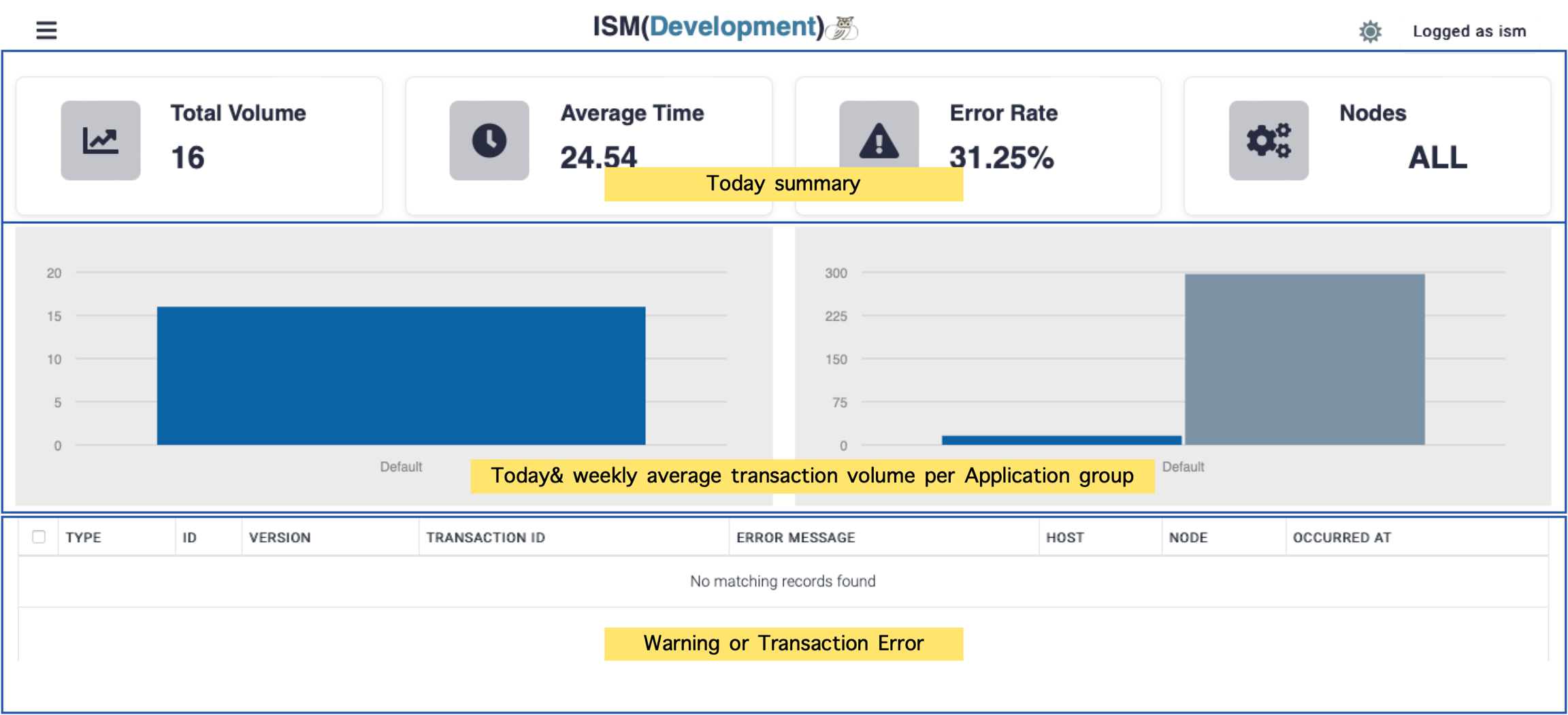
Task: Click the Error Rate warning triangle icon
Action: coord(879,140)
